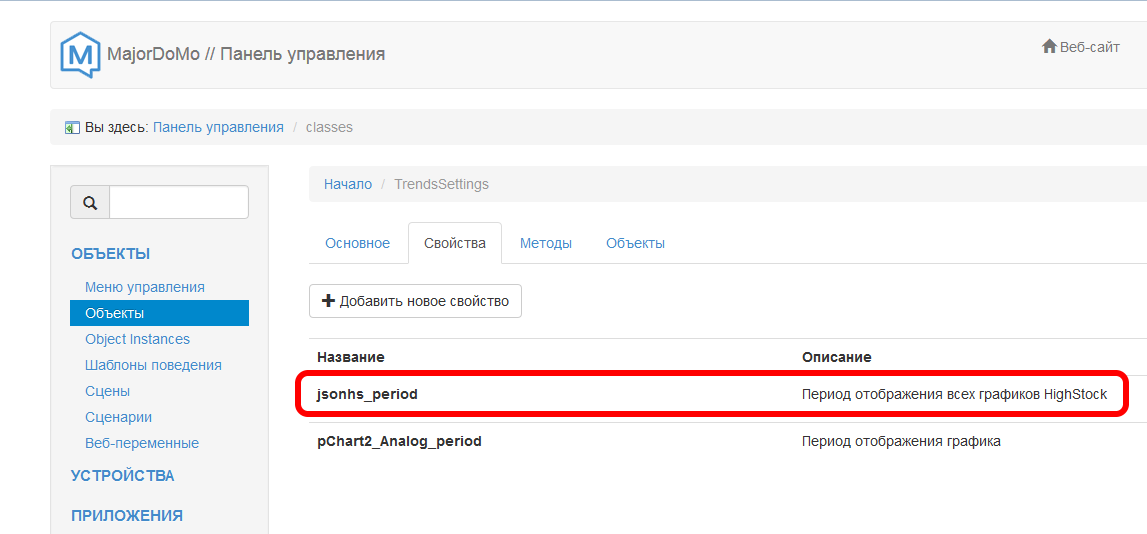
Task: Click the Описание column header
Action: coord(837,357)
